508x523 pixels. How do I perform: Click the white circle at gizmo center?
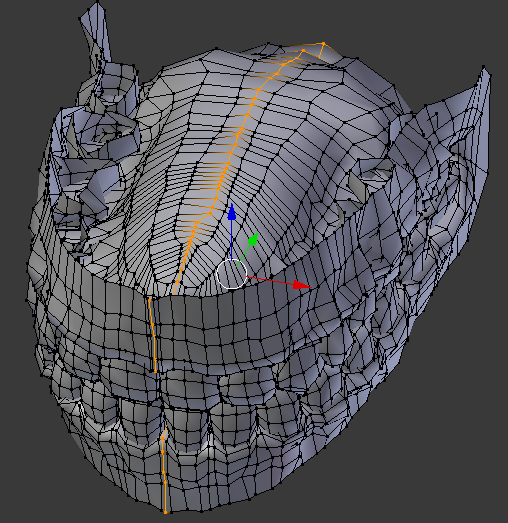click(x=232, y=274)
